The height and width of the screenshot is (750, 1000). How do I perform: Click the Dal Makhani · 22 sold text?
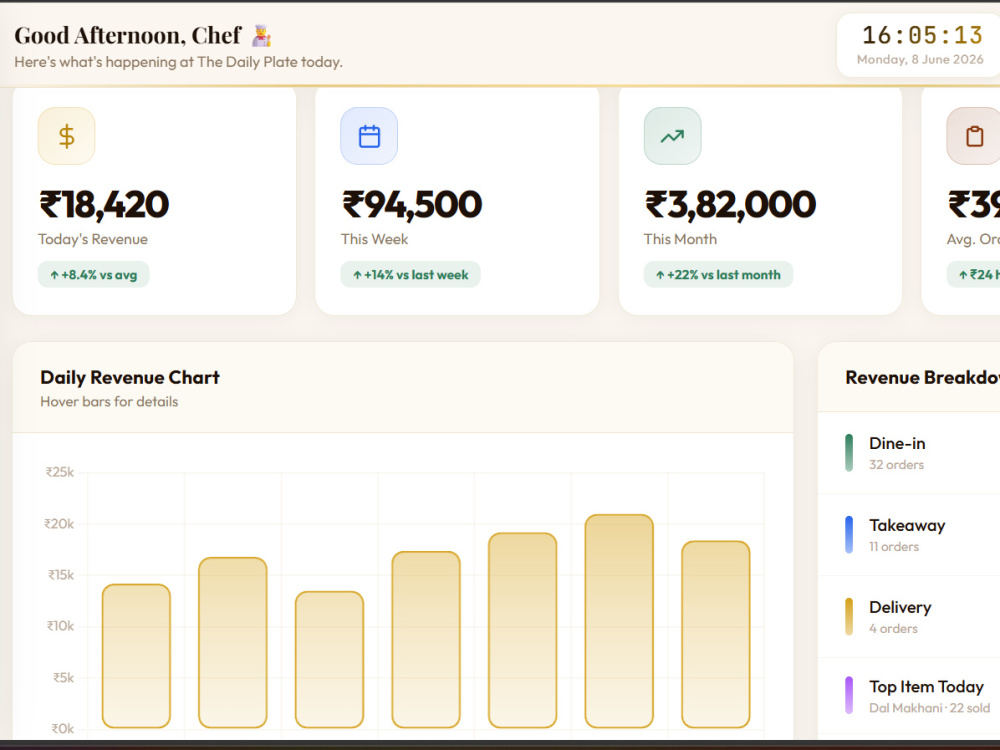click(x=929, y=708)
